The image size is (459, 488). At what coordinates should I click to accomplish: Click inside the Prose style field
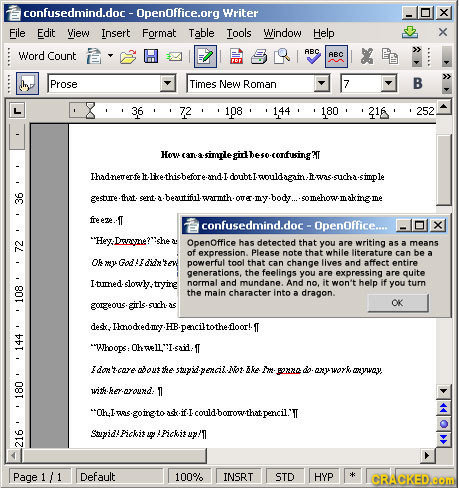pyautogui.click(x=103, y=84)
